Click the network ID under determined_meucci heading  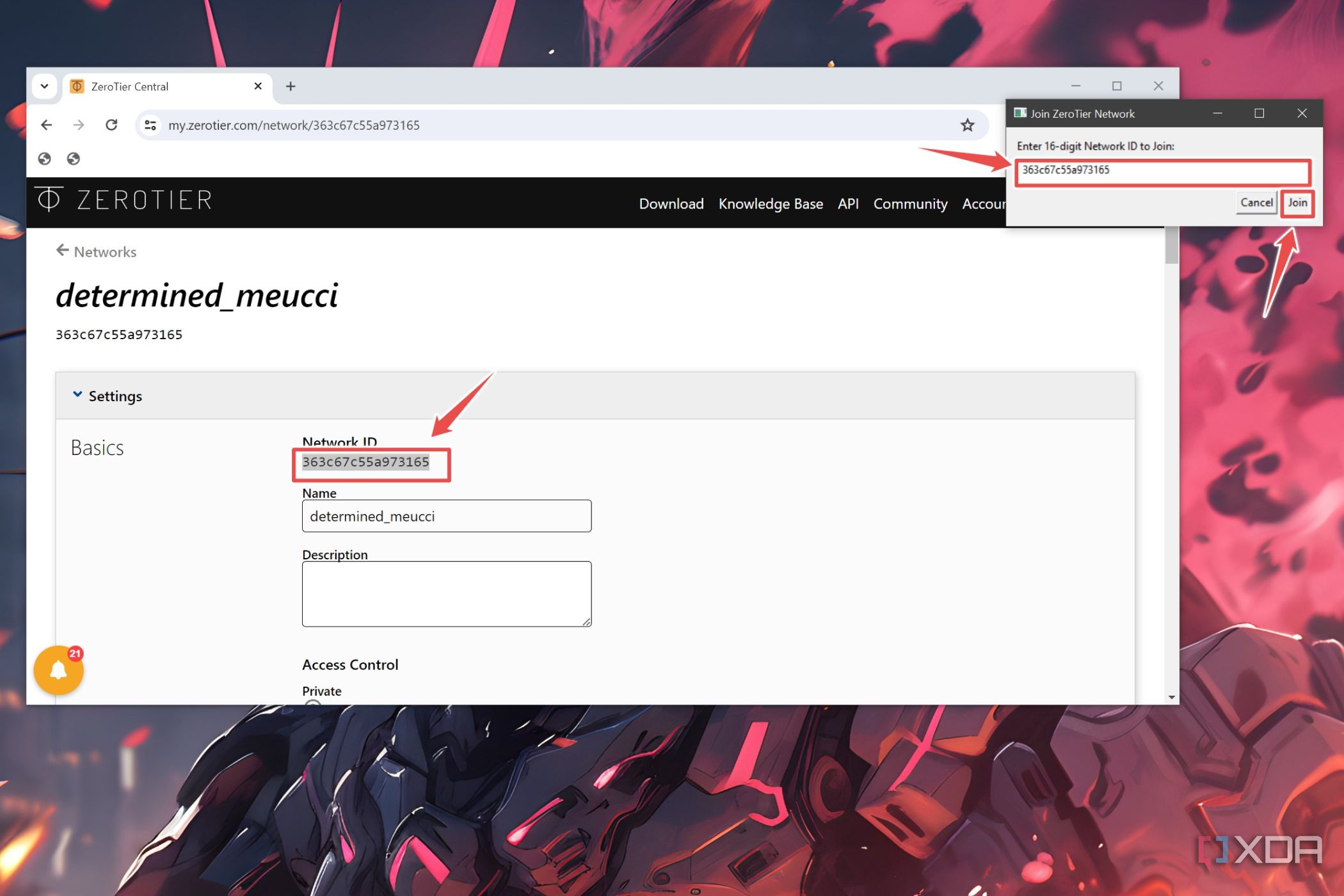pos(119,335)
